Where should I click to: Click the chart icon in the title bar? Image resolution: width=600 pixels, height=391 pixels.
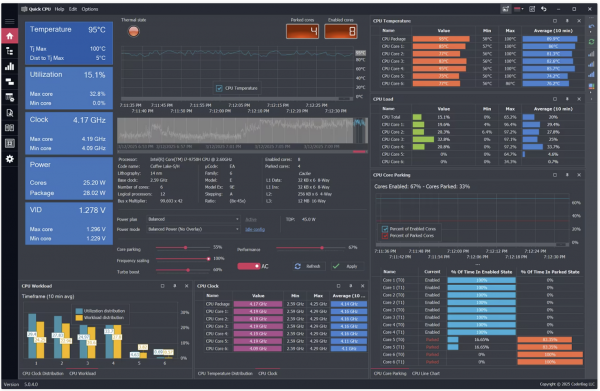coord(506,9)
